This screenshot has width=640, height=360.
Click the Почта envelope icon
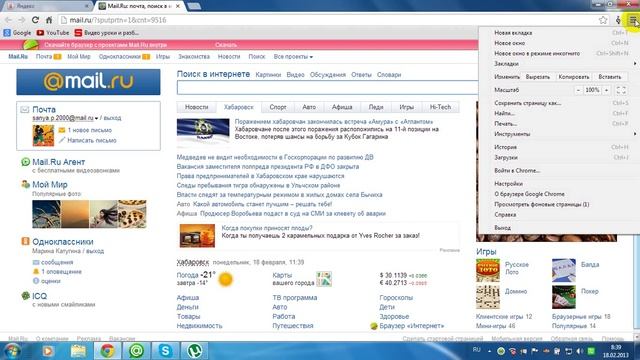click(25, 109)
